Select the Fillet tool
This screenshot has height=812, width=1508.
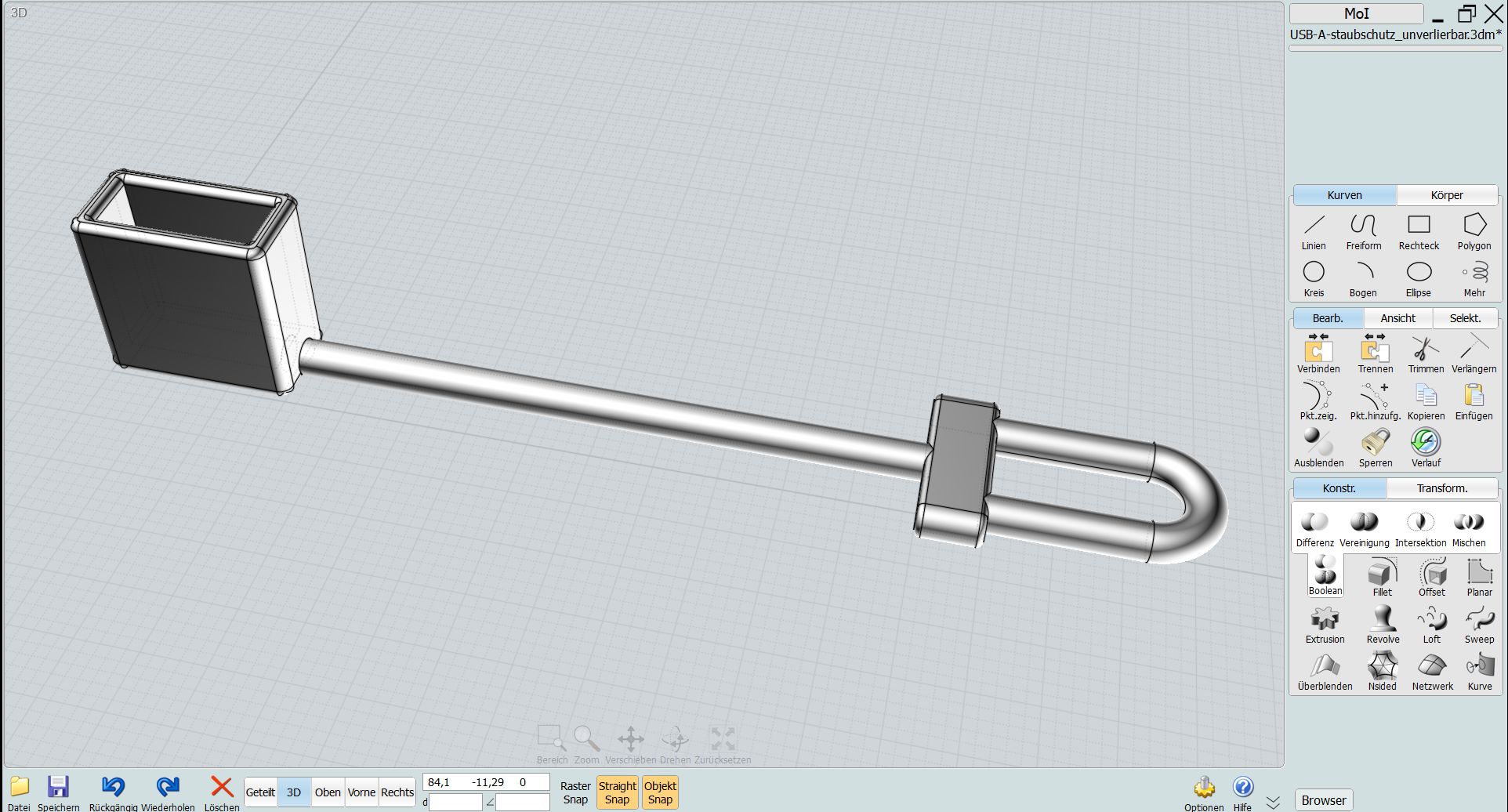click(x=1383, y=578)
